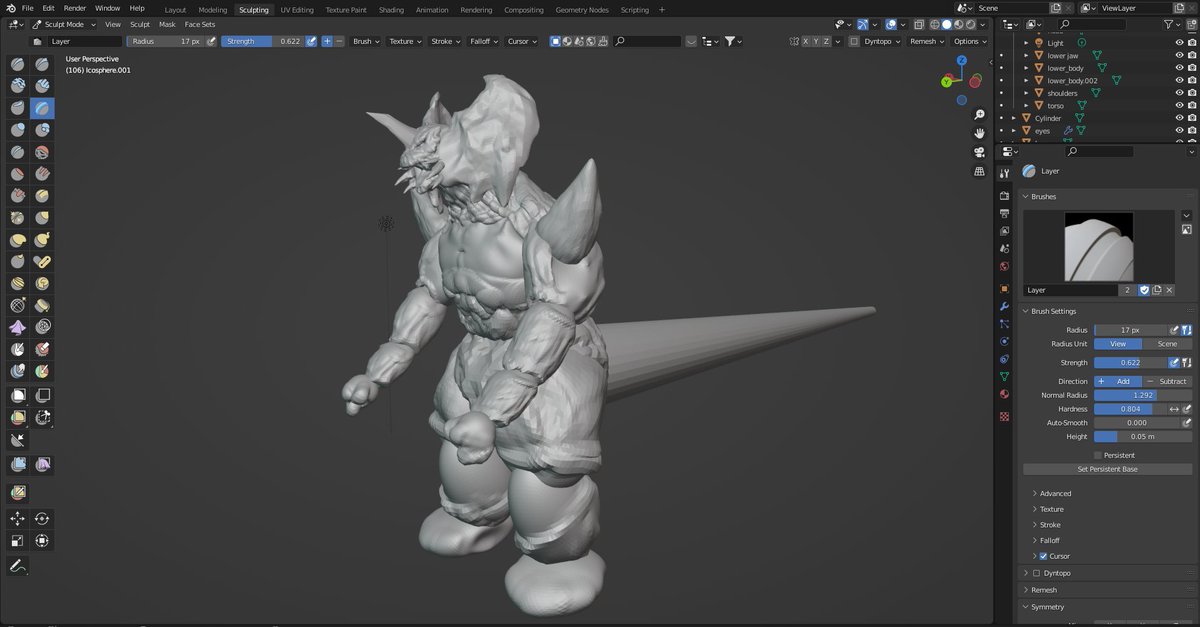1200x627 pixels.
Task: Select the Box Mask tool
Action: (18, 395)
